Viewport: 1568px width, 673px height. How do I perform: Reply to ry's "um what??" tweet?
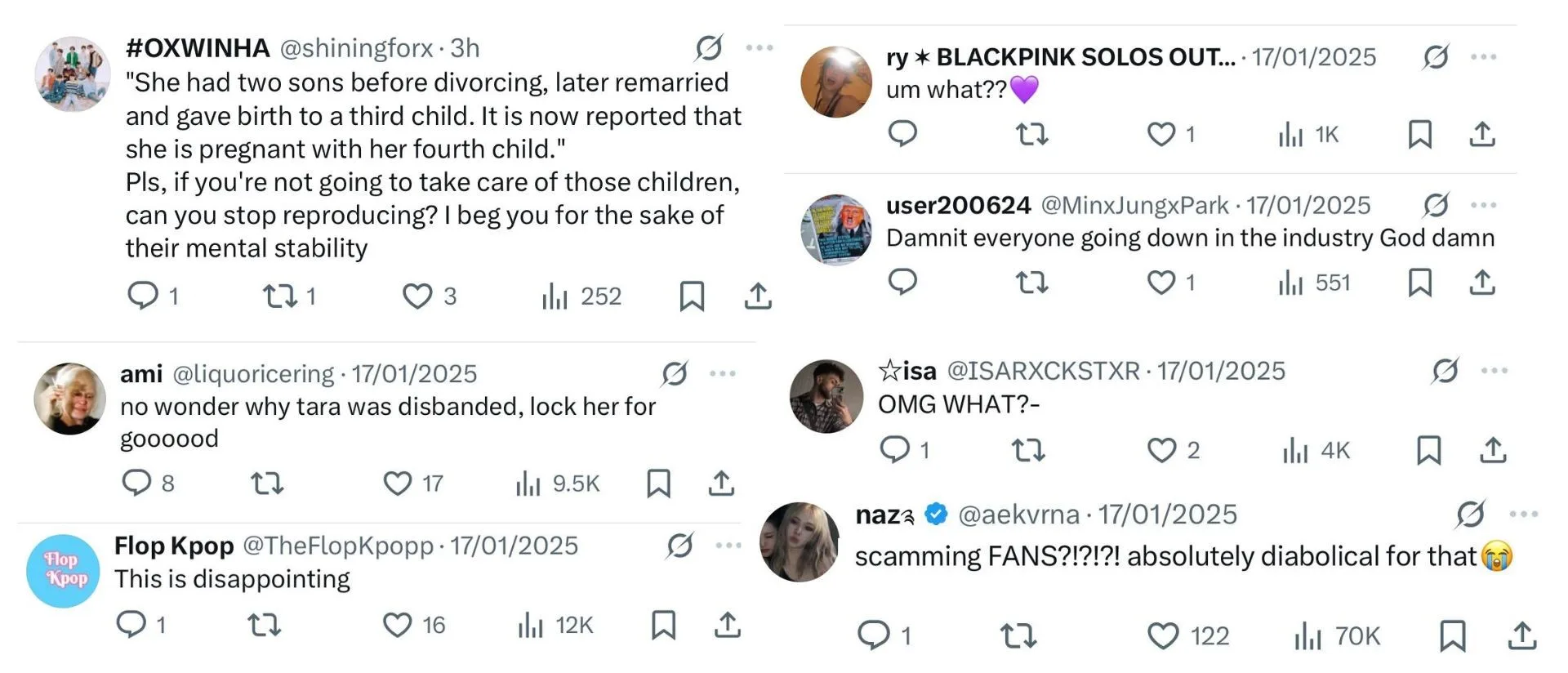(x=902, y=134)
